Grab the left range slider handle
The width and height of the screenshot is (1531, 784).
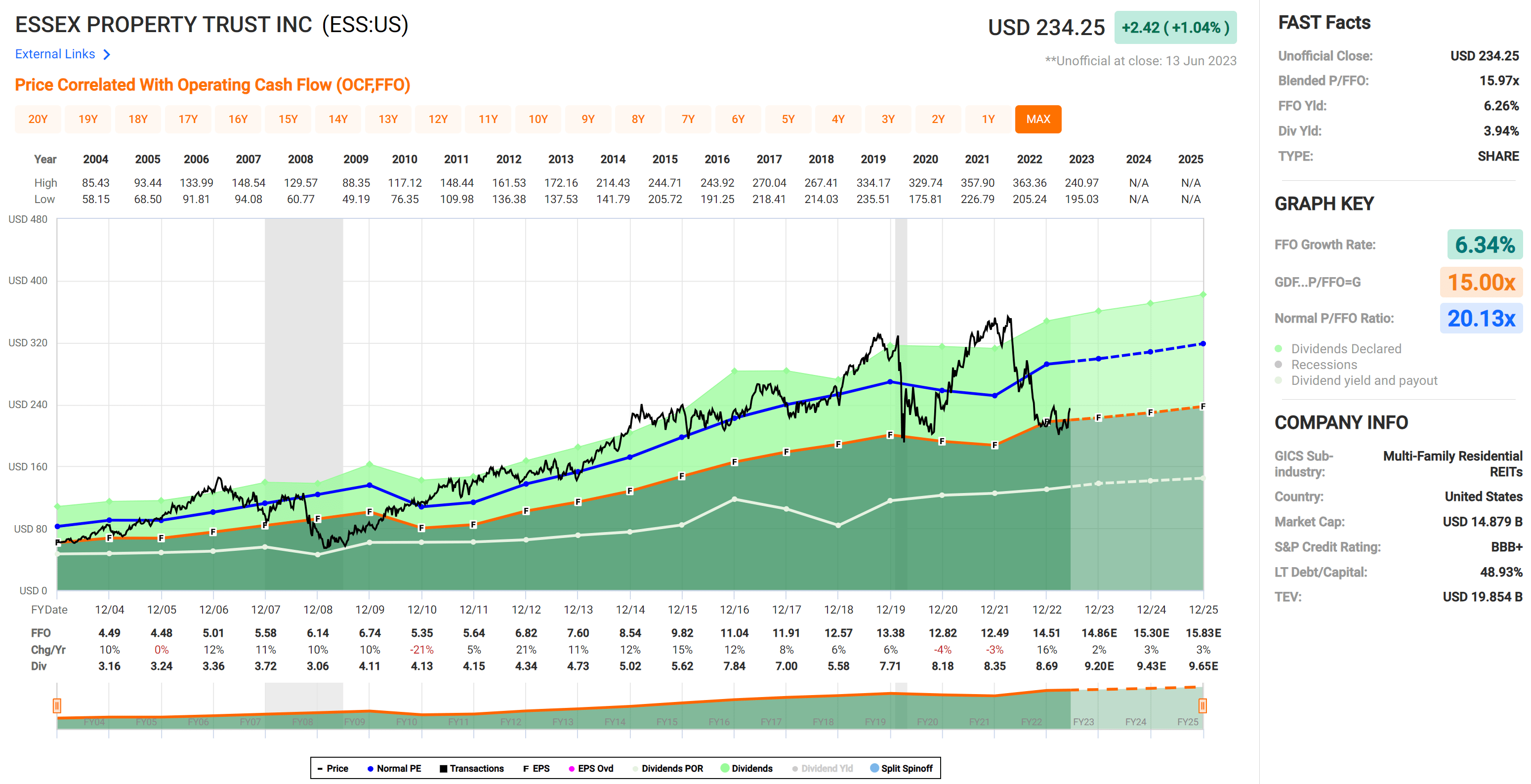57,705
